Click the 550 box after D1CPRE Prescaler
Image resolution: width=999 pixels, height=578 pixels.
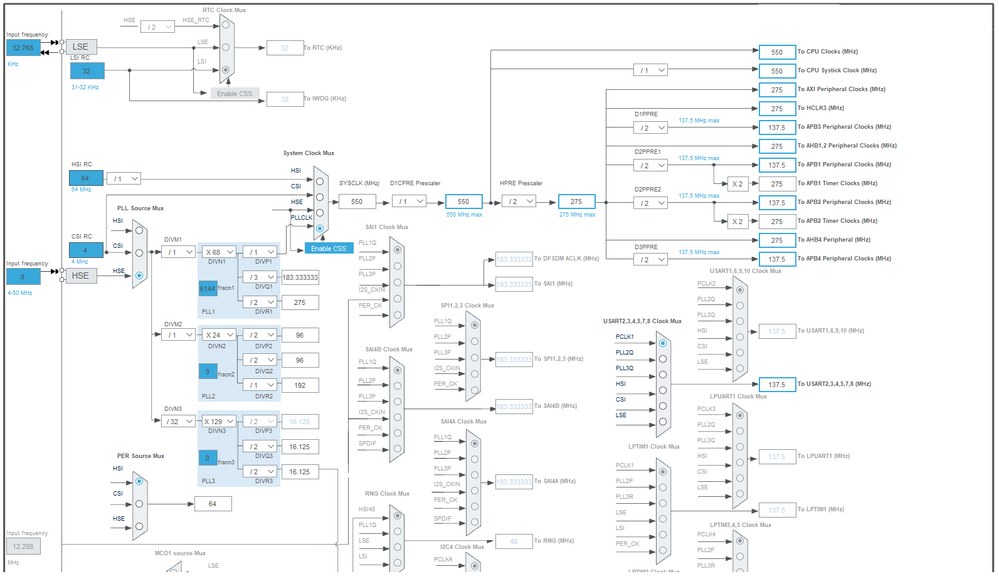(463, 201)
